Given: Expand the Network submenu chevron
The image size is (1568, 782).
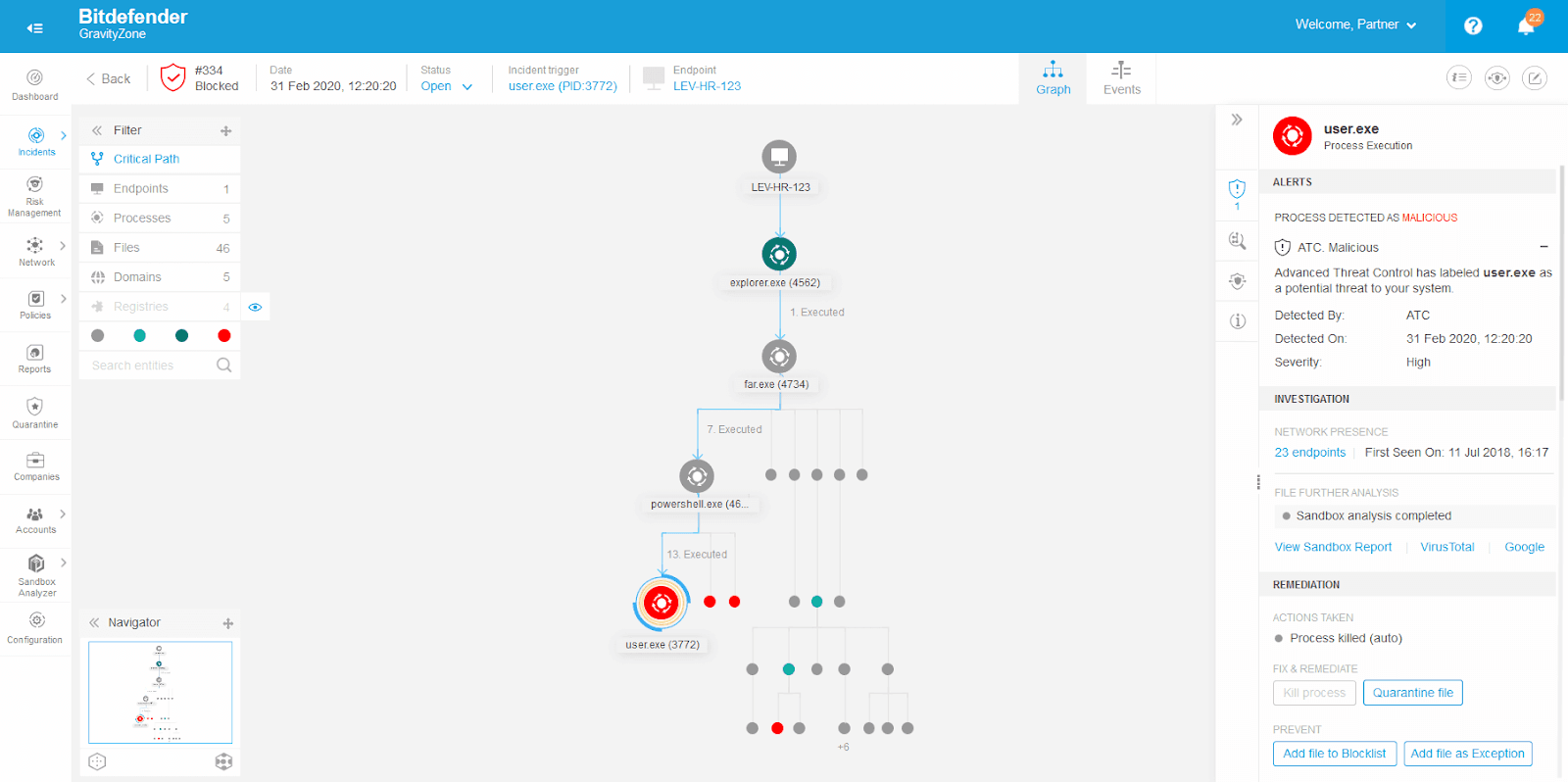Looking at the screenshot, I should (63, 246).
